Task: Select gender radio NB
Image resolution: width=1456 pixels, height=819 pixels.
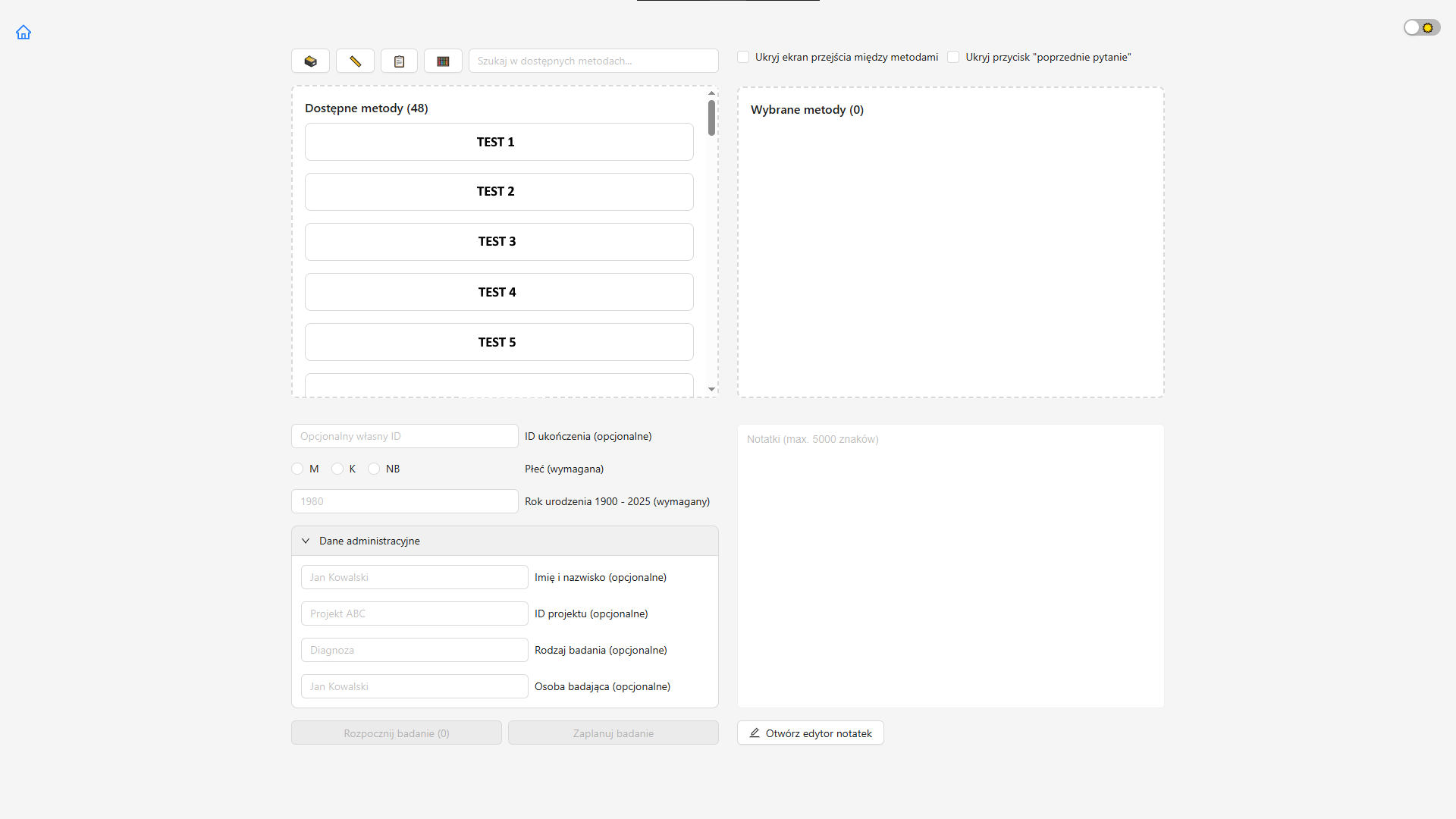Action: tap(374, 469)
